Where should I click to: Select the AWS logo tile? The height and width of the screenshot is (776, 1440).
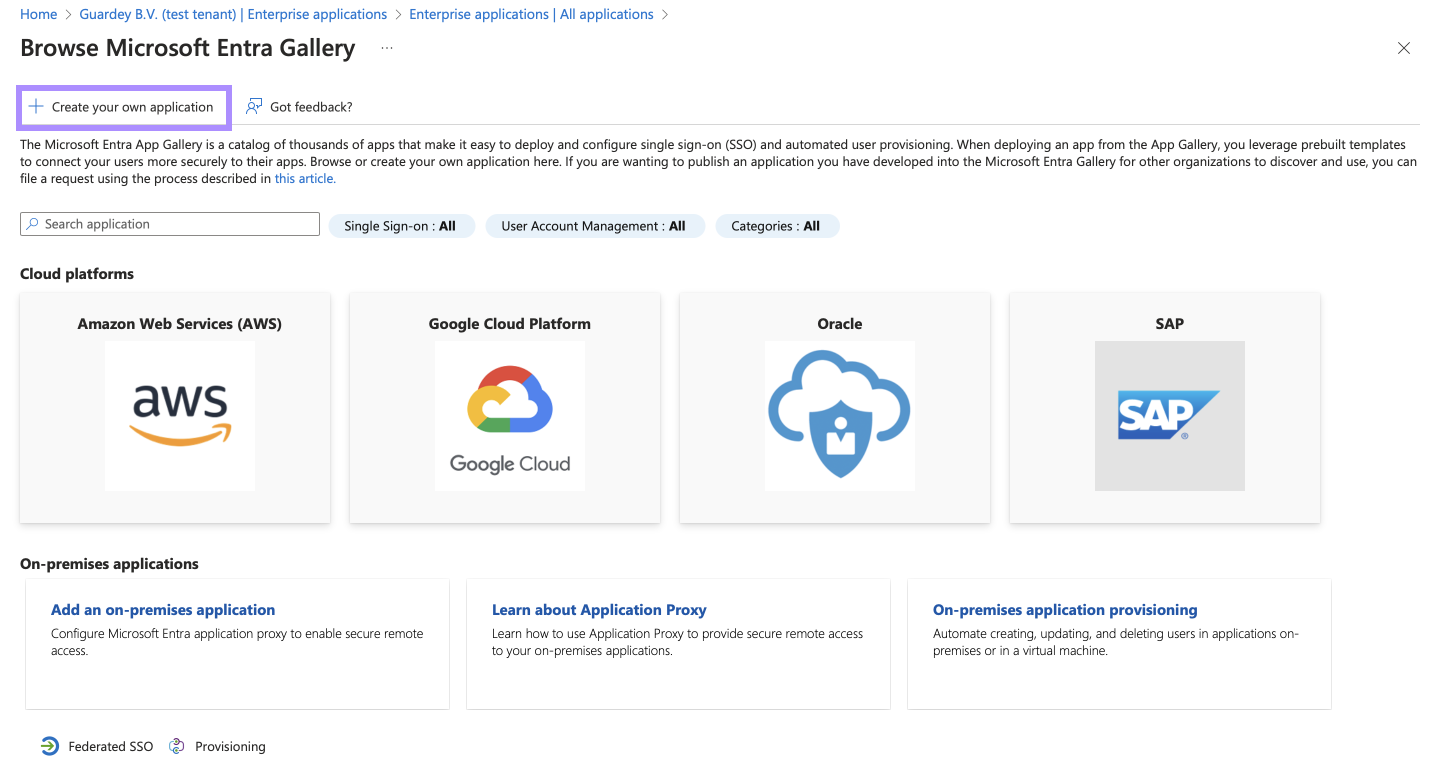click(180, 415)
